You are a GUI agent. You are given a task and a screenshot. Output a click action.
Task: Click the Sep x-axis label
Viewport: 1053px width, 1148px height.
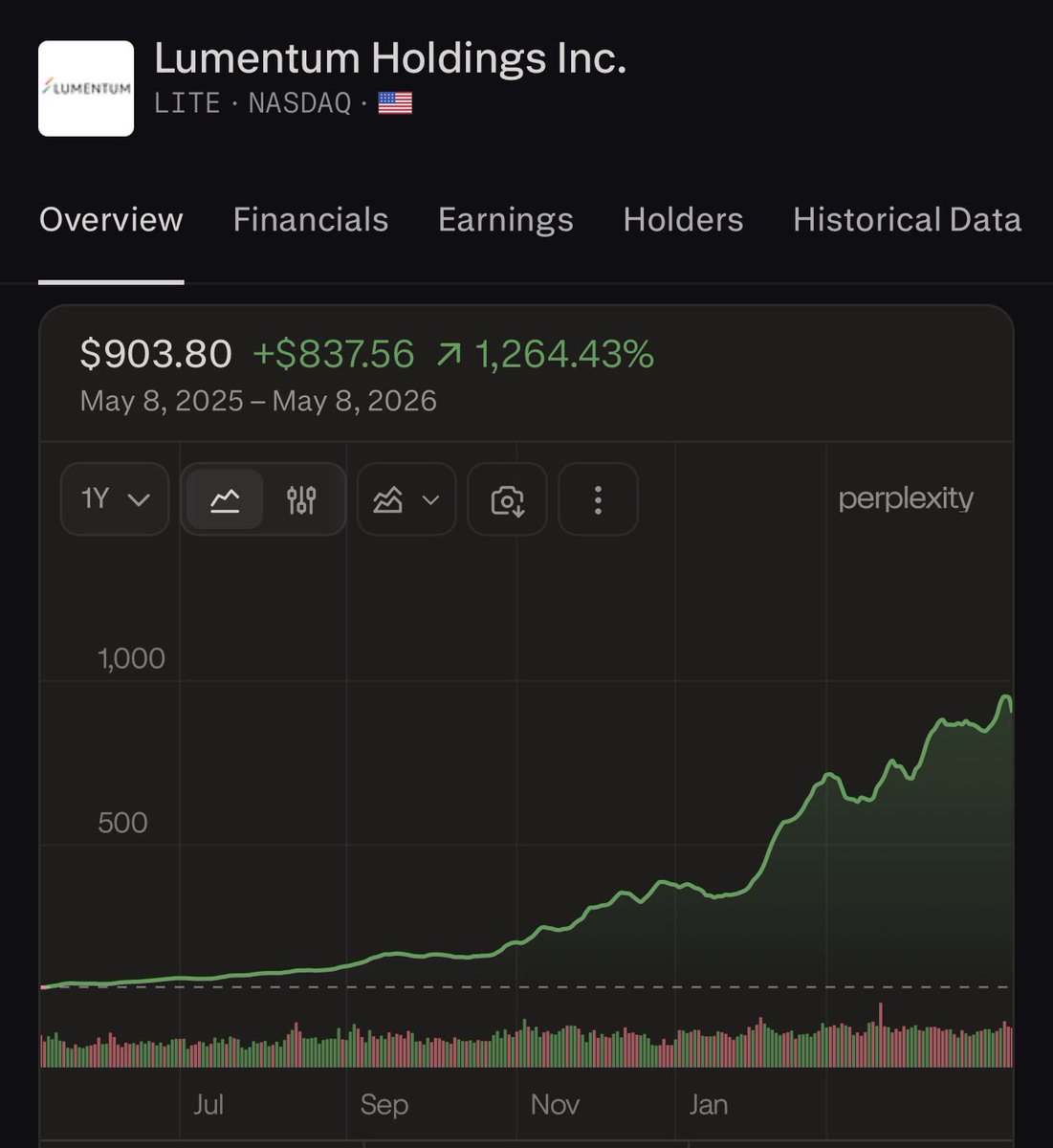[x=384, y=1105]
